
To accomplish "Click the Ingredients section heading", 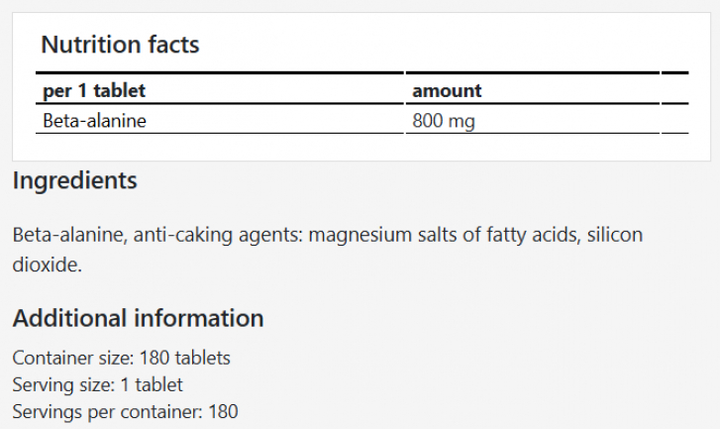I will [75, 181].
